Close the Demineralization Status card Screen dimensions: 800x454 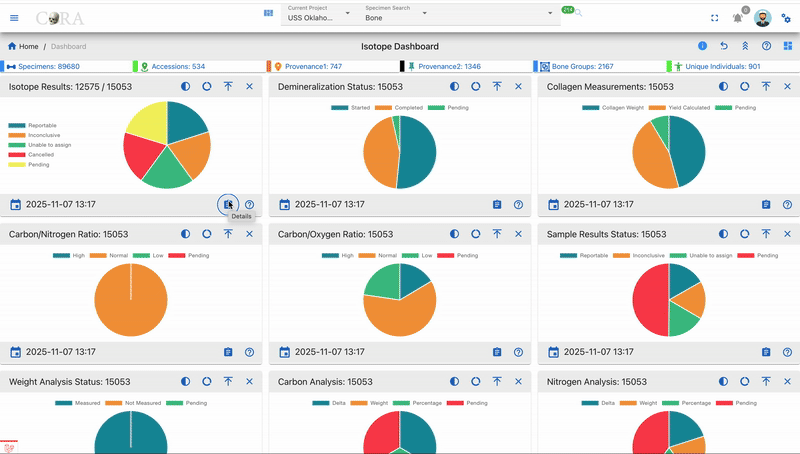pos(518,86)
